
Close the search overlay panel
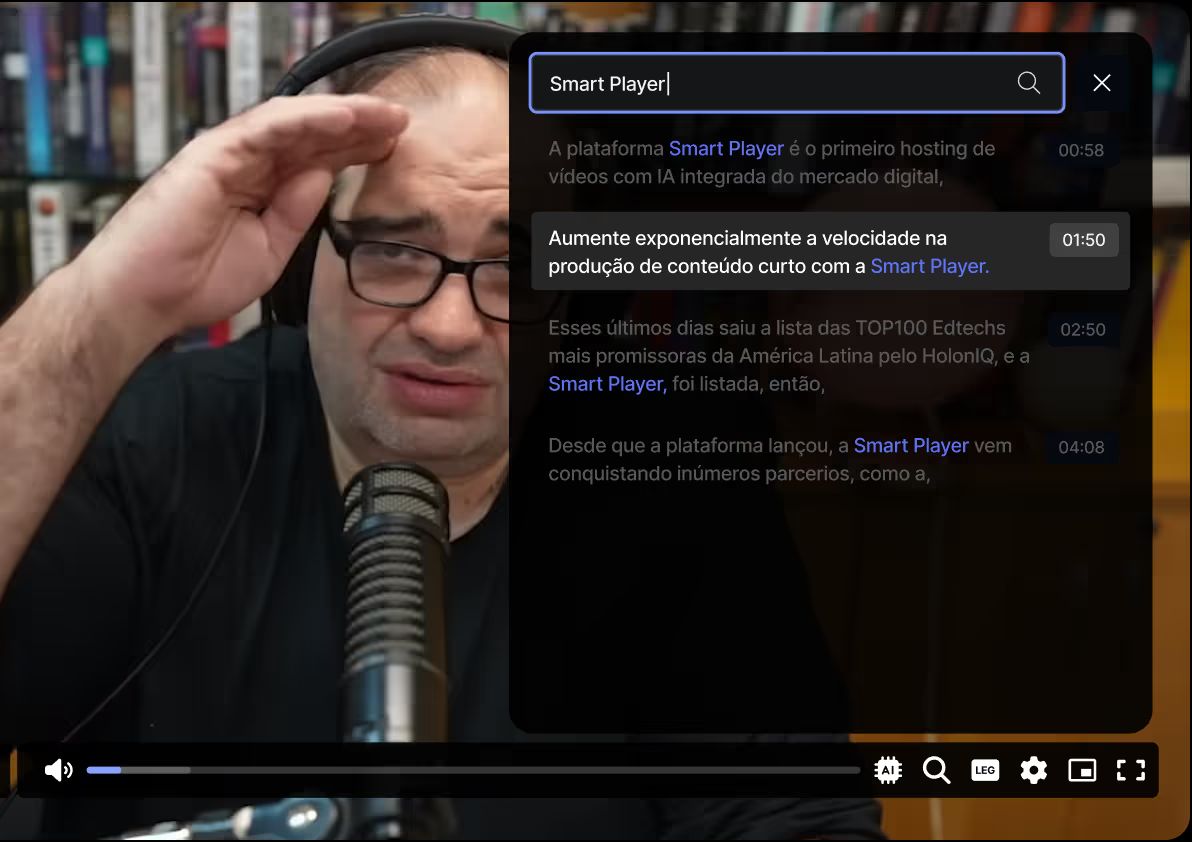[1102, 83]
